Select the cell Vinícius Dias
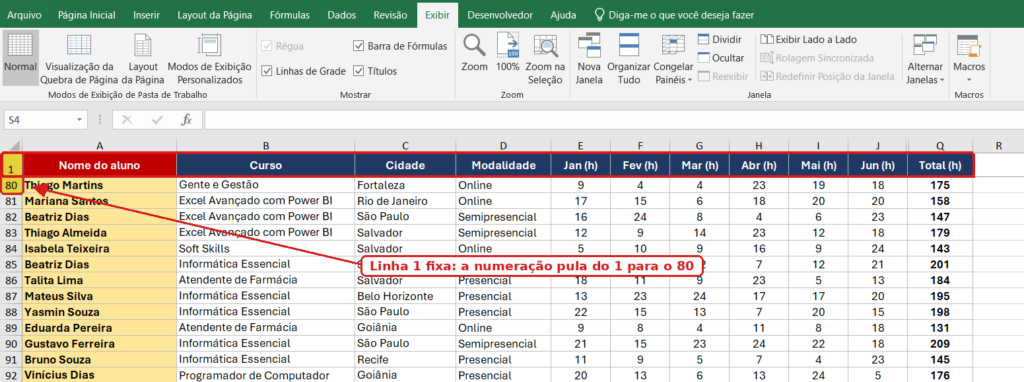 click(x=99, y=375)
